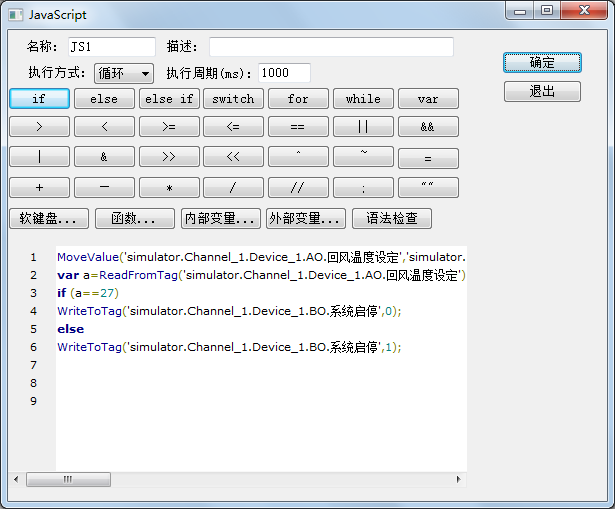
Task: Insert the >= operator
Action: tap(169, 127)
